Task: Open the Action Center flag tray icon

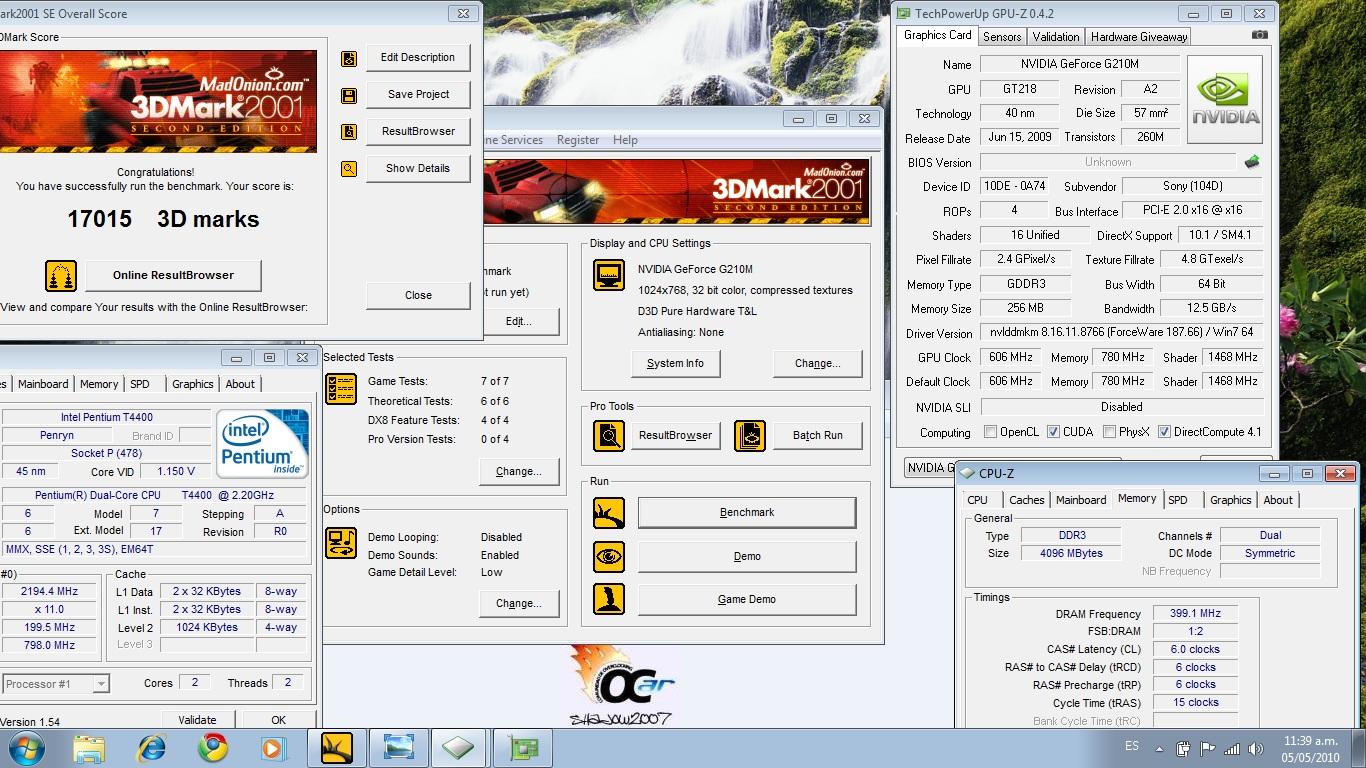Action: coord(1207,748)
